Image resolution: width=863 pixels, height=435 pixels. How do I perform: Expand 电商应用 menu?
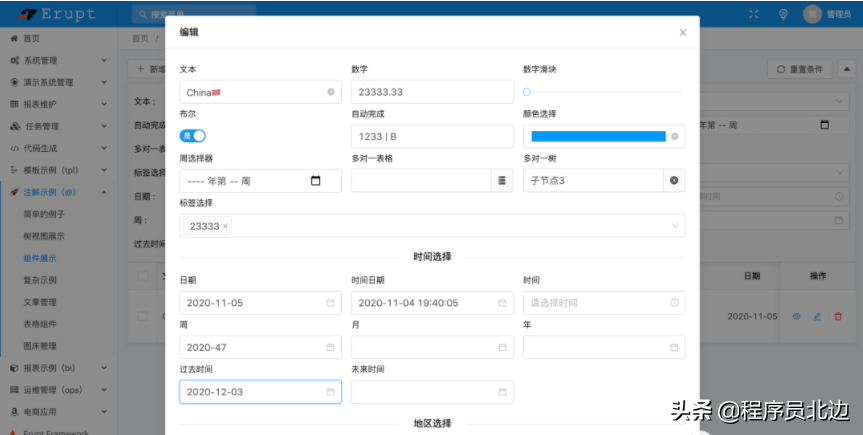pos(58,412)
